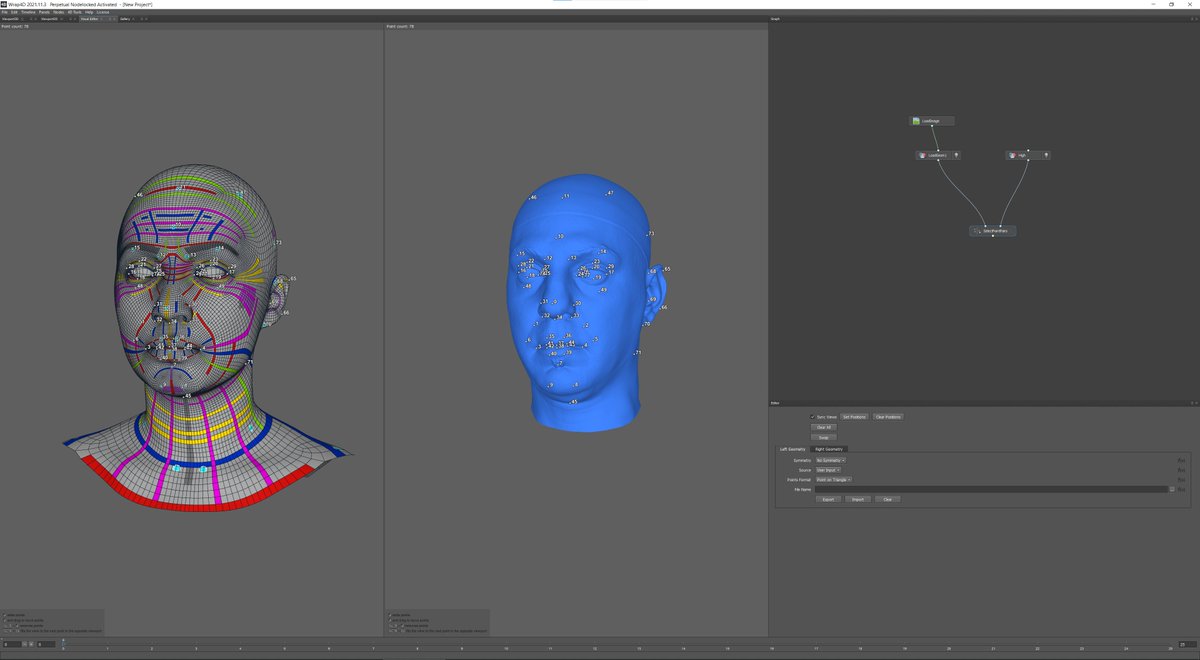The image size is (1200, 660).
Task: Switch to the Visual Editor tab
Action: pyautogui.click(x=89, y=19)
